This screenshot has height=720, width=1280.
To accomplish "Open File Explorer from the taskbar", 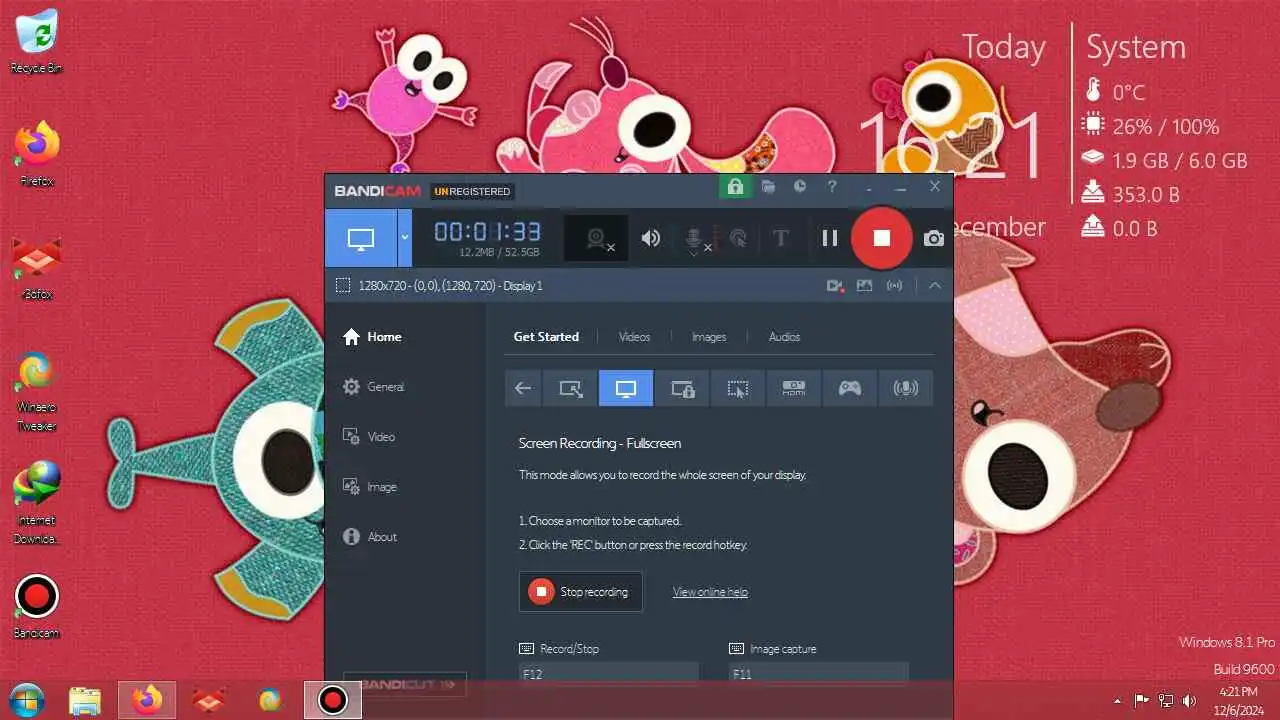I will click(85, 700).
